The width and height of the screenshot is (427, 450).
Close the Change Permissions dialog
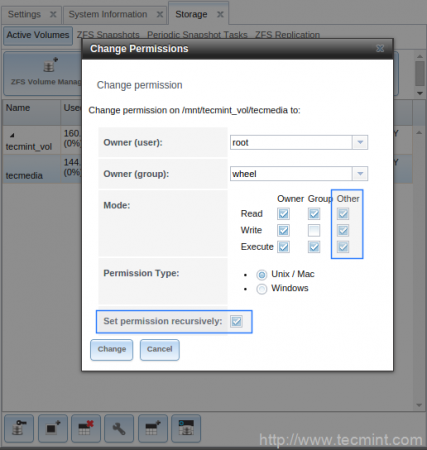380,49
